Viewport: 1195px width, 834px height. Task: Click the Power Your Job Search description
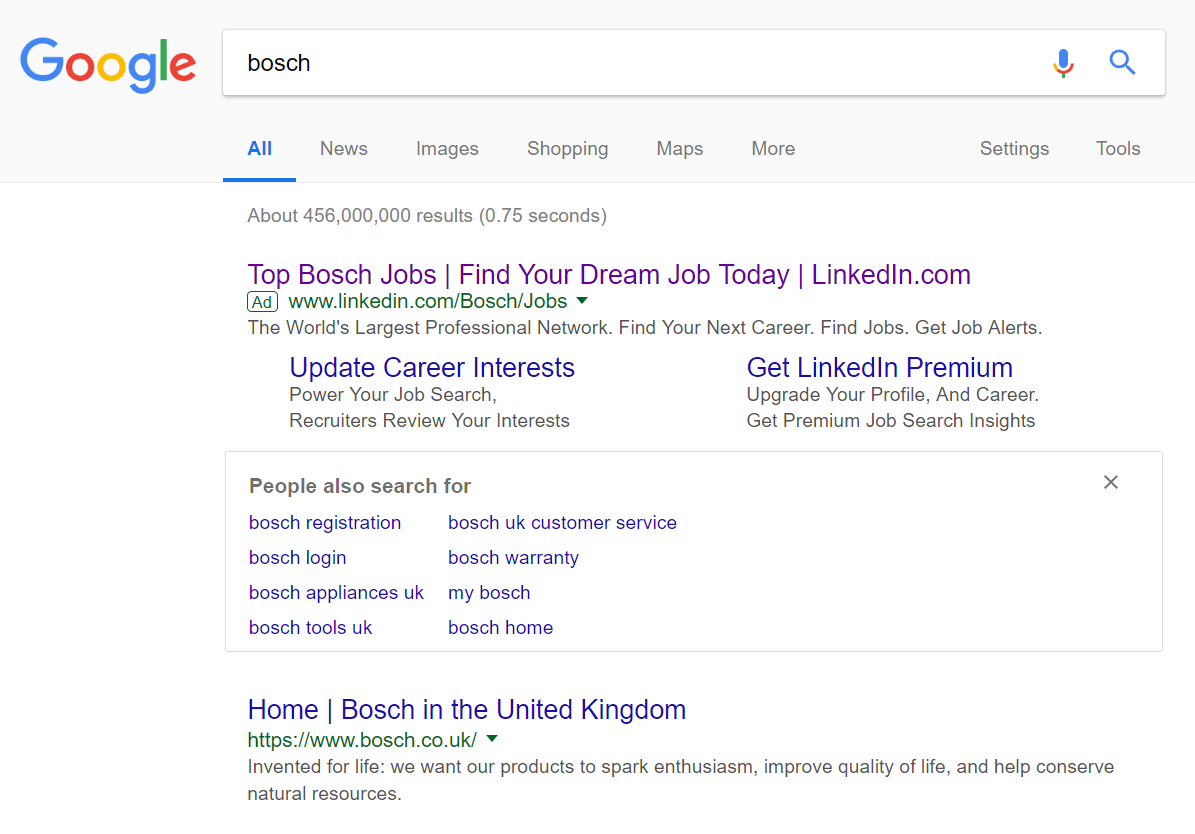(429, 408)
